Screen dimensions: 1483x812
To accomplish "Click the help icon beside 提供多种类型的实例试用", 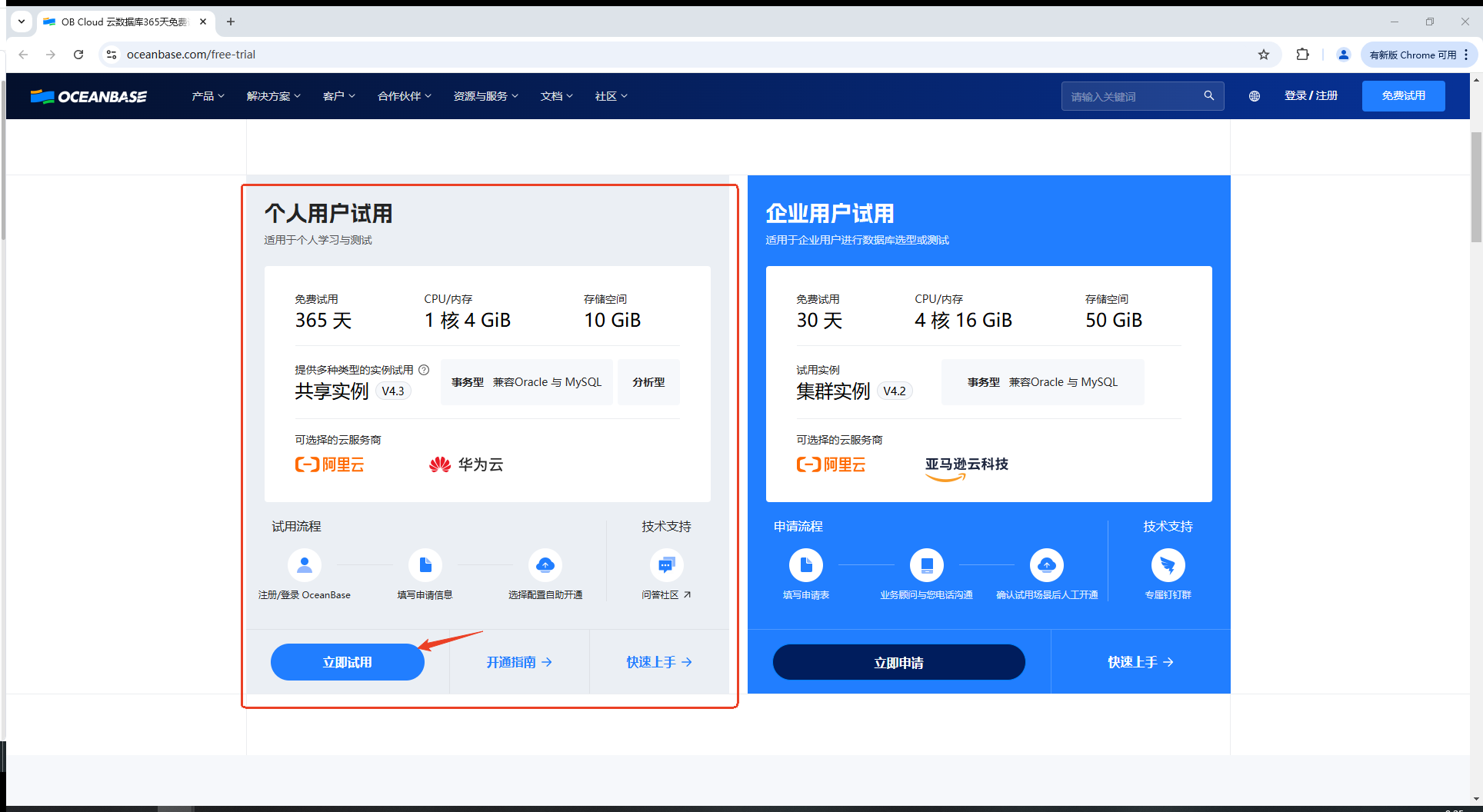I will tap(424, 370).
